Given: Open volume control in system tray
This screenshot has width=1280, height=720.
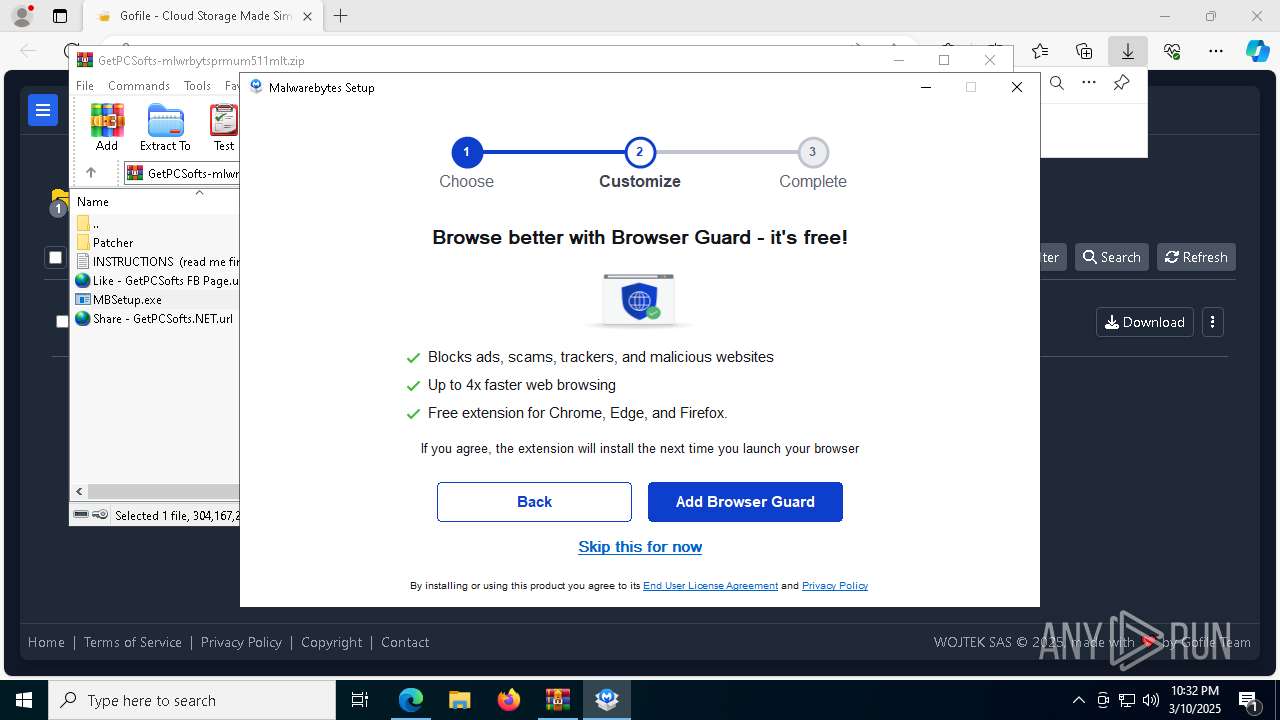Looking at the screenshot, I should point(1150,700).
